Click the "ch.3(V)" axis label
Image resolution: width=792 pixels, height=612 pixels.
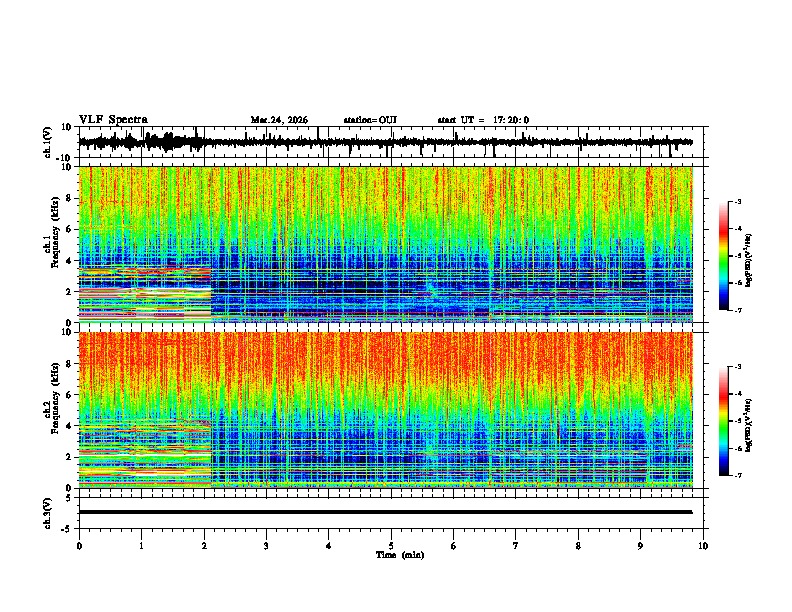point(48,514)
